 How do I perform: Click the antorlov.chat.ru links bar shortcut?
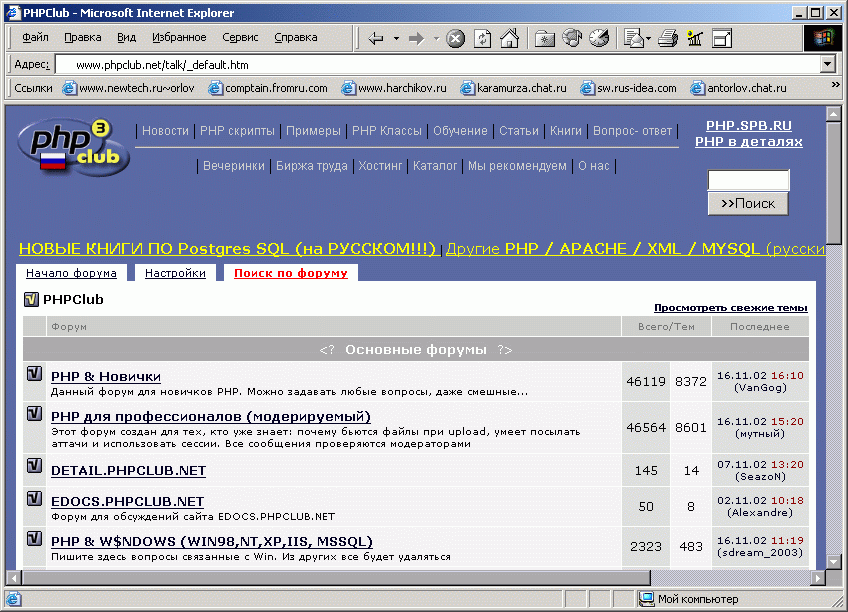pos(739,88)
